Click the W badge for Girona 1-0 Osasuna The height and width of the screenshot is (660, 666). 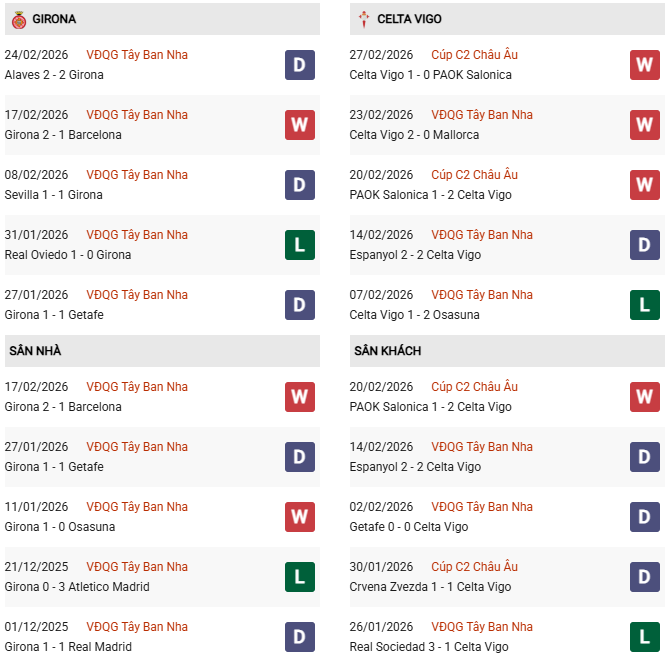[300, 517]
